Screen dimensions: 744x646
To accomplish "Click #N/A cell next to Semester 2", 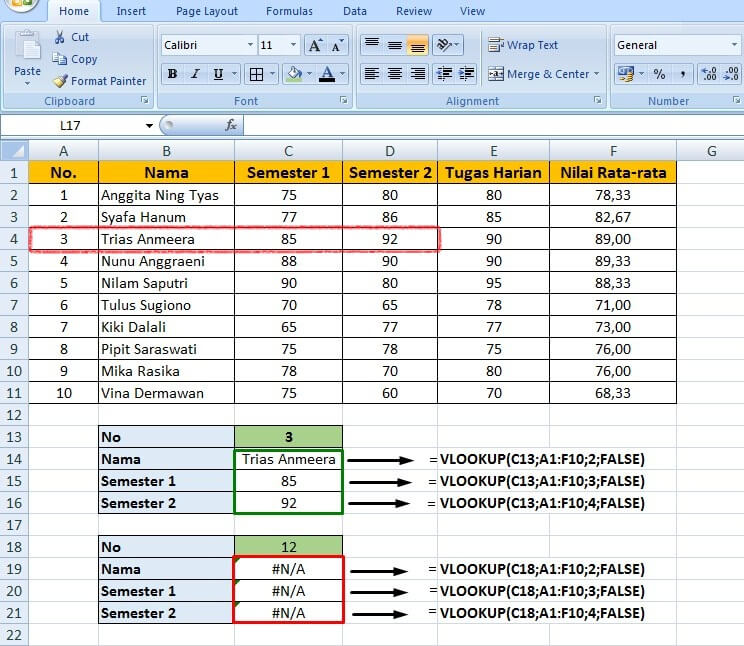I will point(288,613).
